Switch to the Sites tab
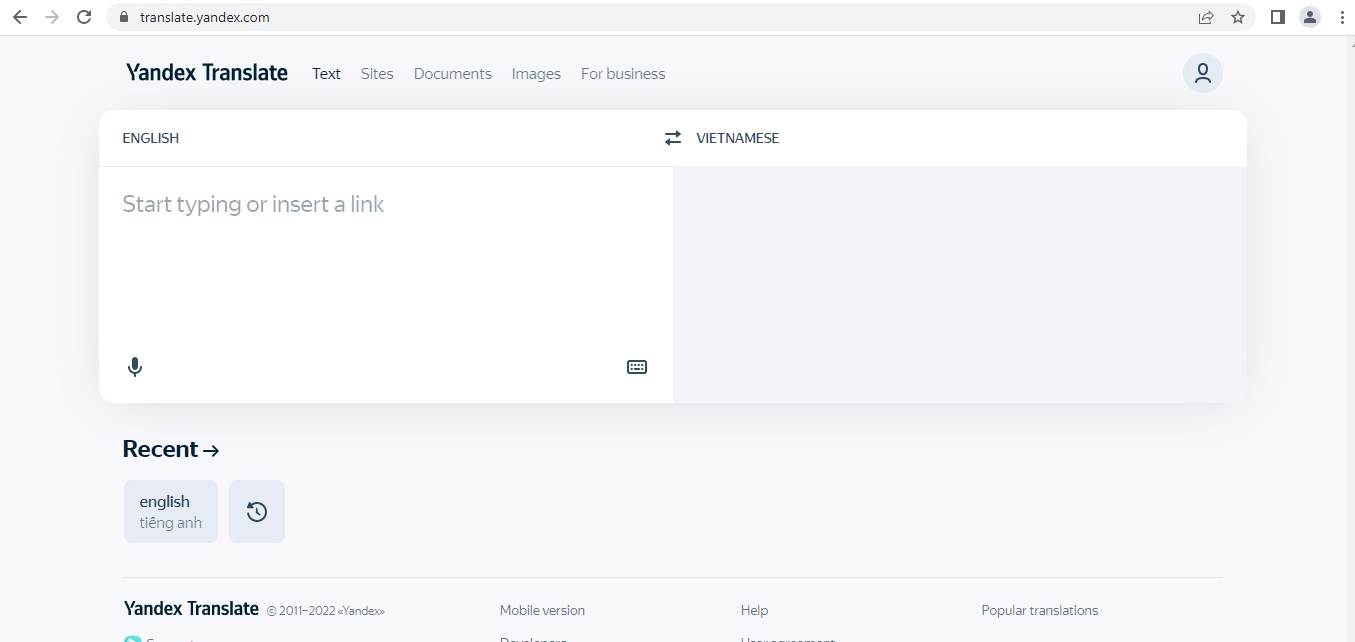1355x642 pixels. (377, 74)
